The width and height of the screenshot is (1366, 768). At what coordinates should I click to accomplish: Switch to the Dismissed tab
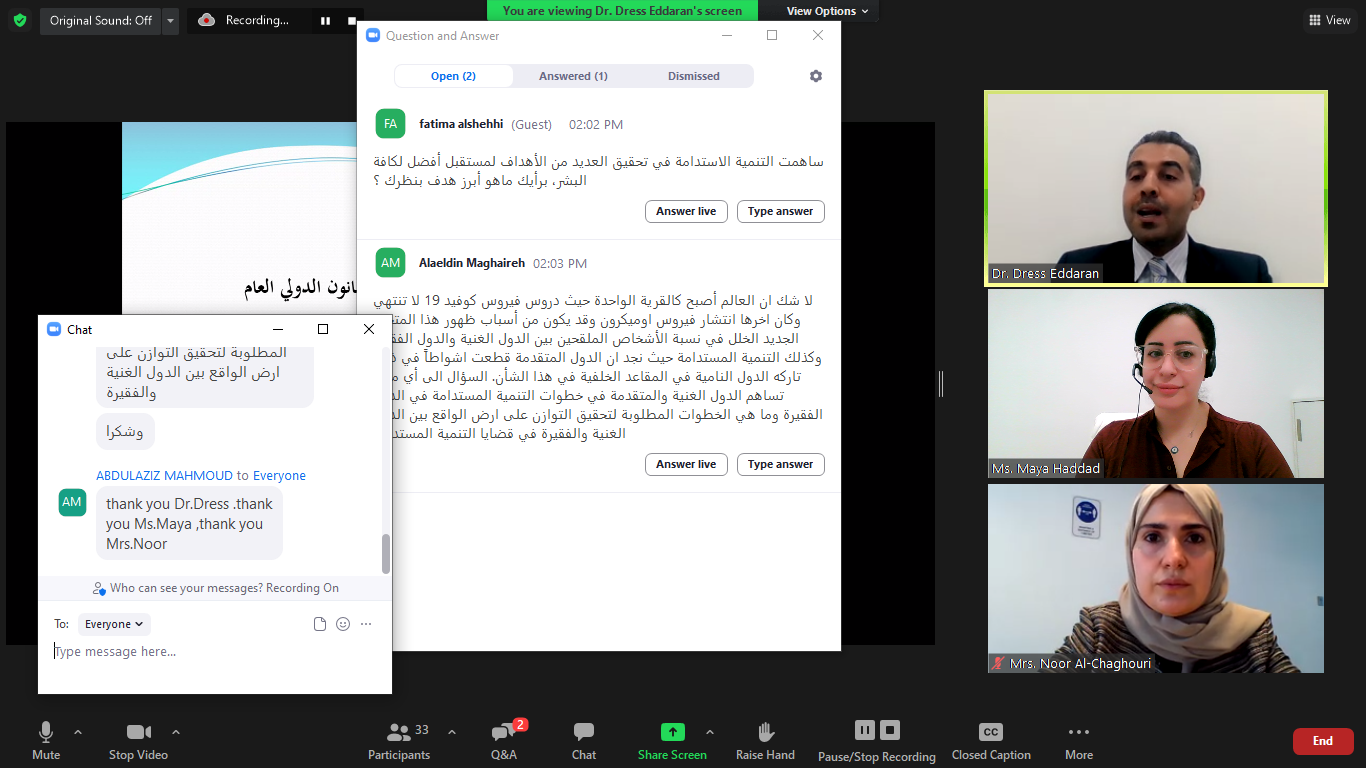(693, 76)
